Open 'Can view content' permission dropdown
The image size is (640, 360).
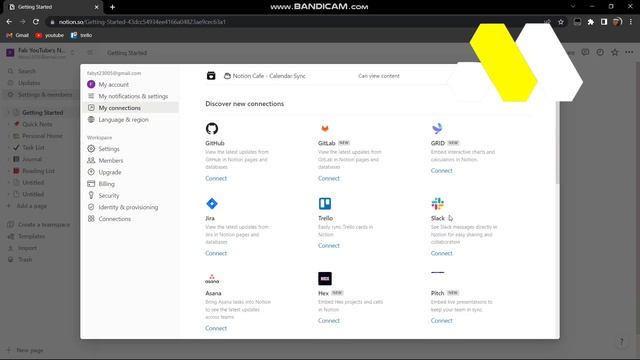tap(379, 76)
